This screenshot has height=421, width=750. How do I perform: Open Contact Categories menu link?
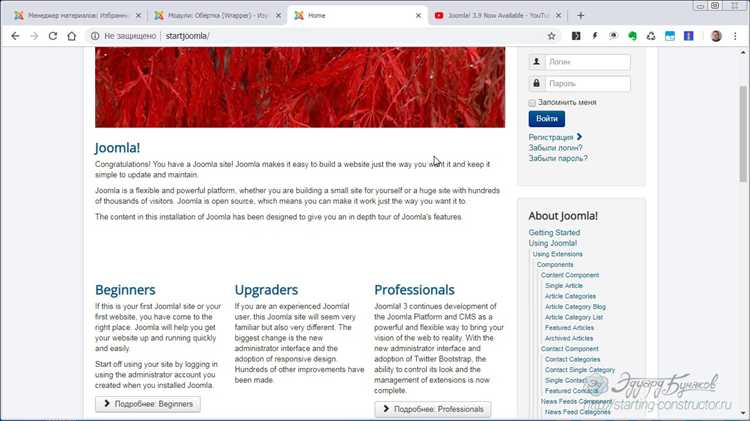[x=572, y=359]
